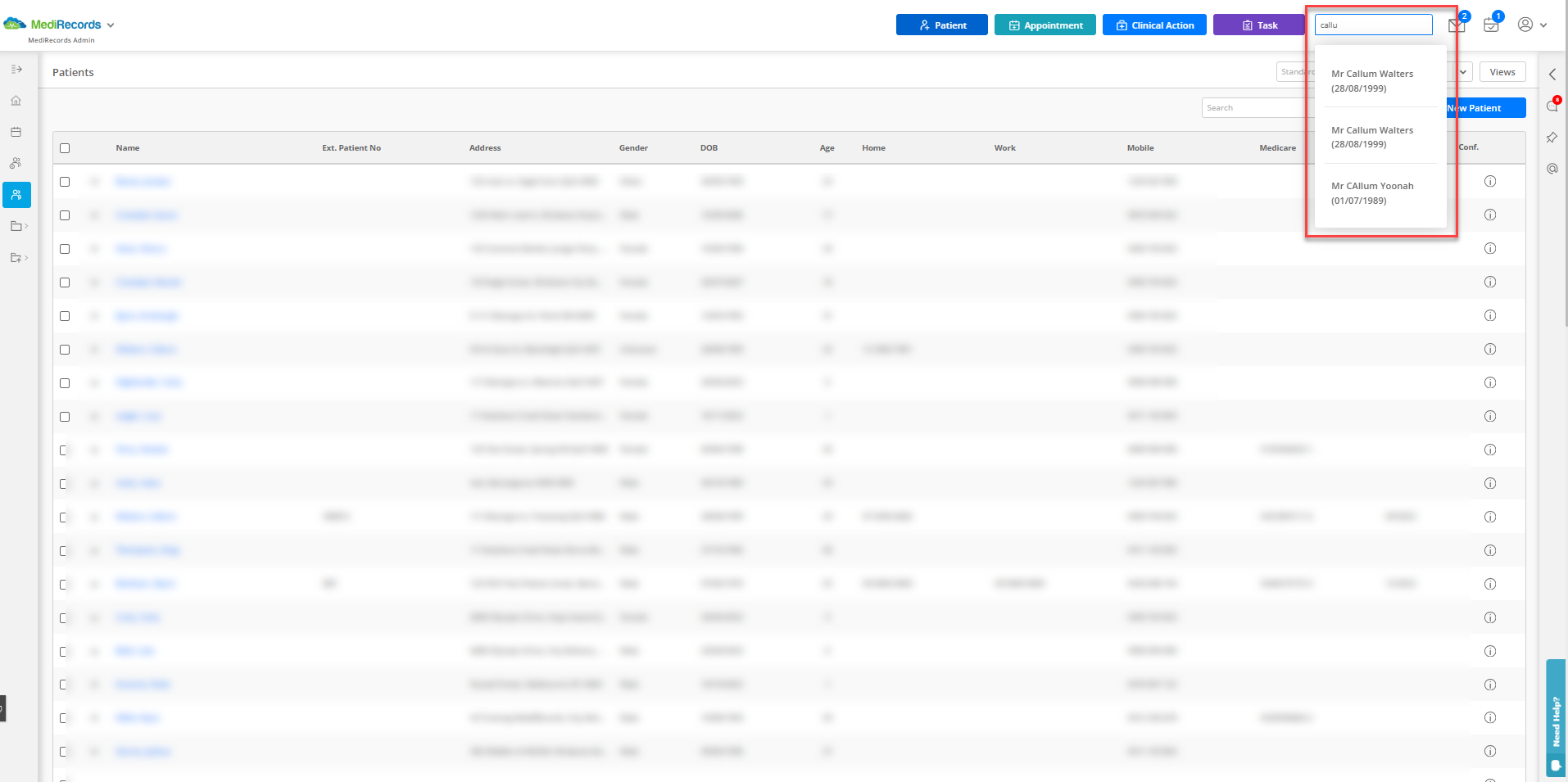Click the Patients page title
Viewport: 1568px width, 782px height.
(x=73, y=72)
